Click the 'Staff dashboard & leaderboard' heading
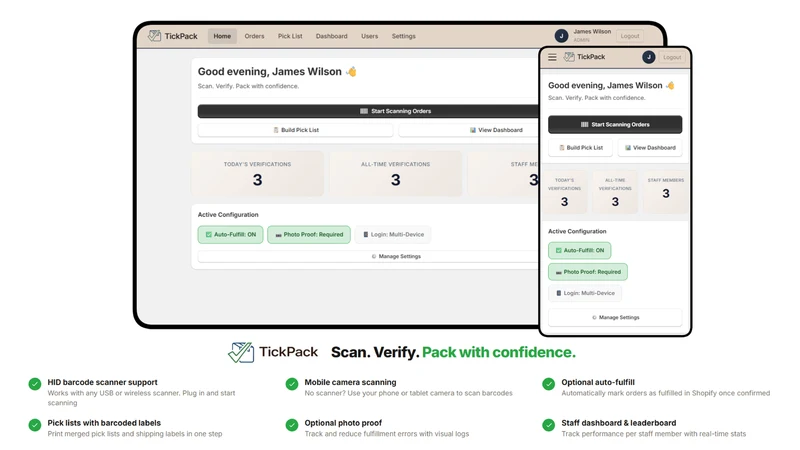The height and width of the screenshot is (450, 800). (618, 423)
